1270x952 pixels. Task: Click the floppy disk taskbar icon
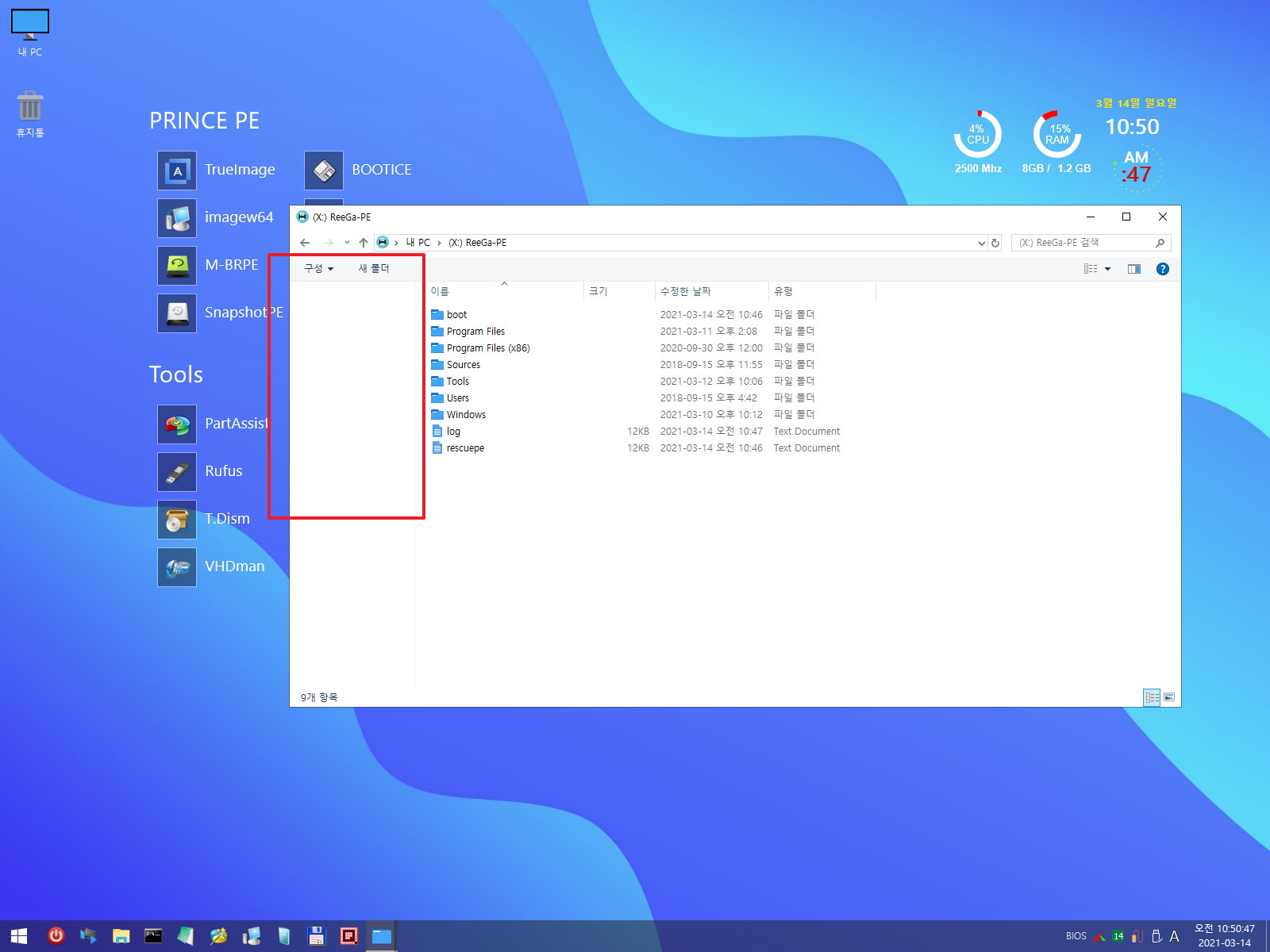click(x=316, y=936)
